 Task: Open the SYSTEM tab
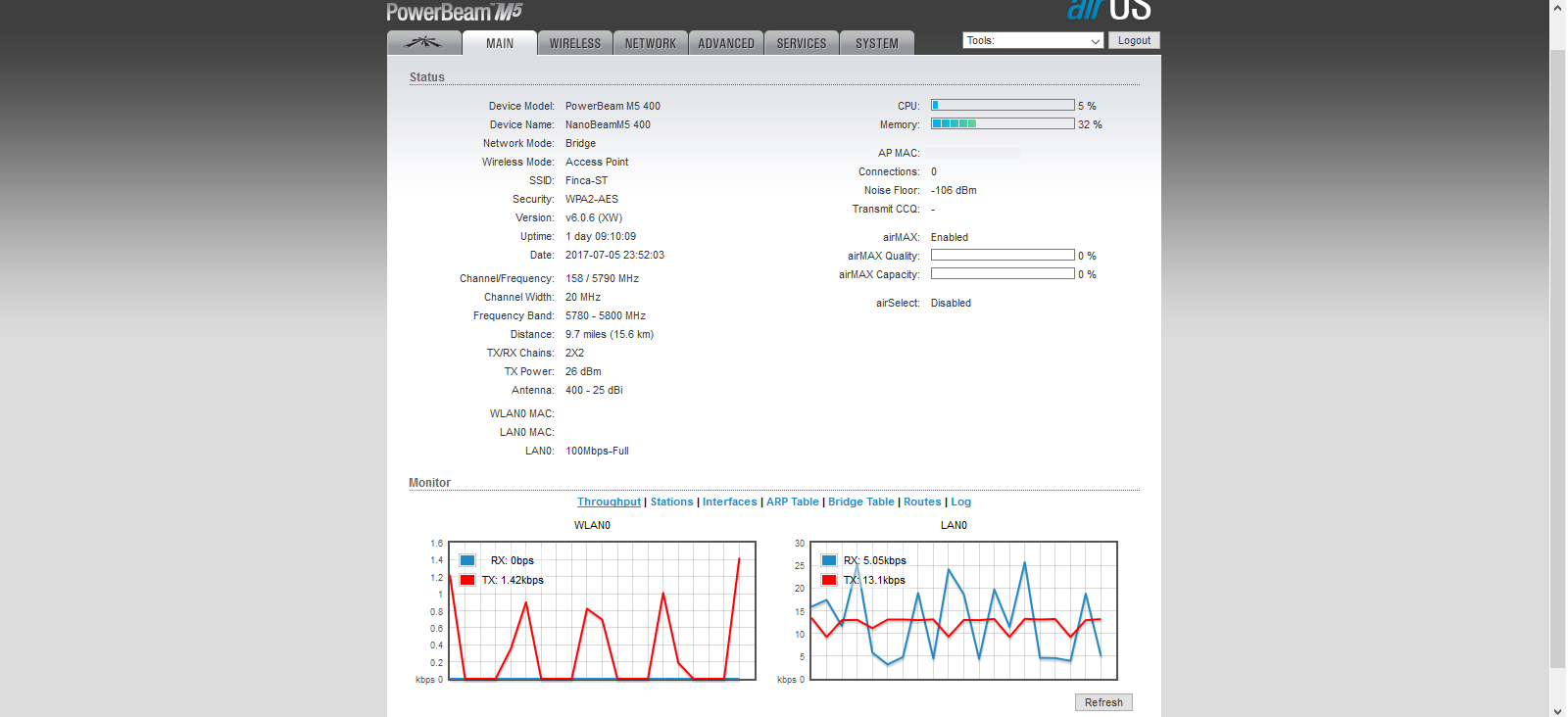(x=876, y=43)
